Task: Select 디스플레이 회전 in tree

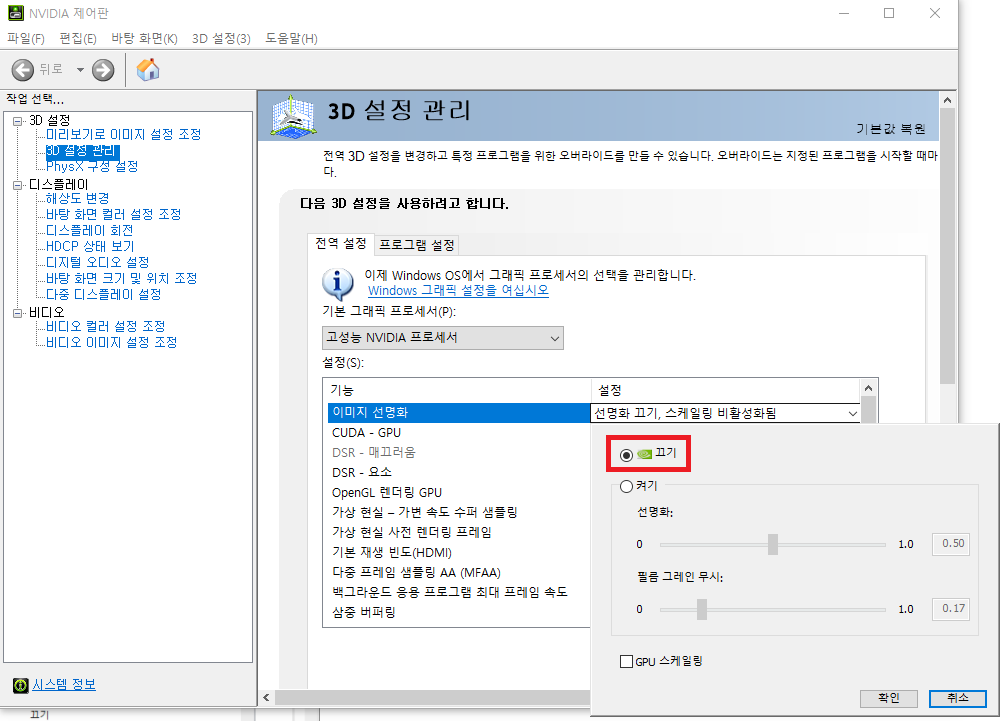Action: [90, 230]
